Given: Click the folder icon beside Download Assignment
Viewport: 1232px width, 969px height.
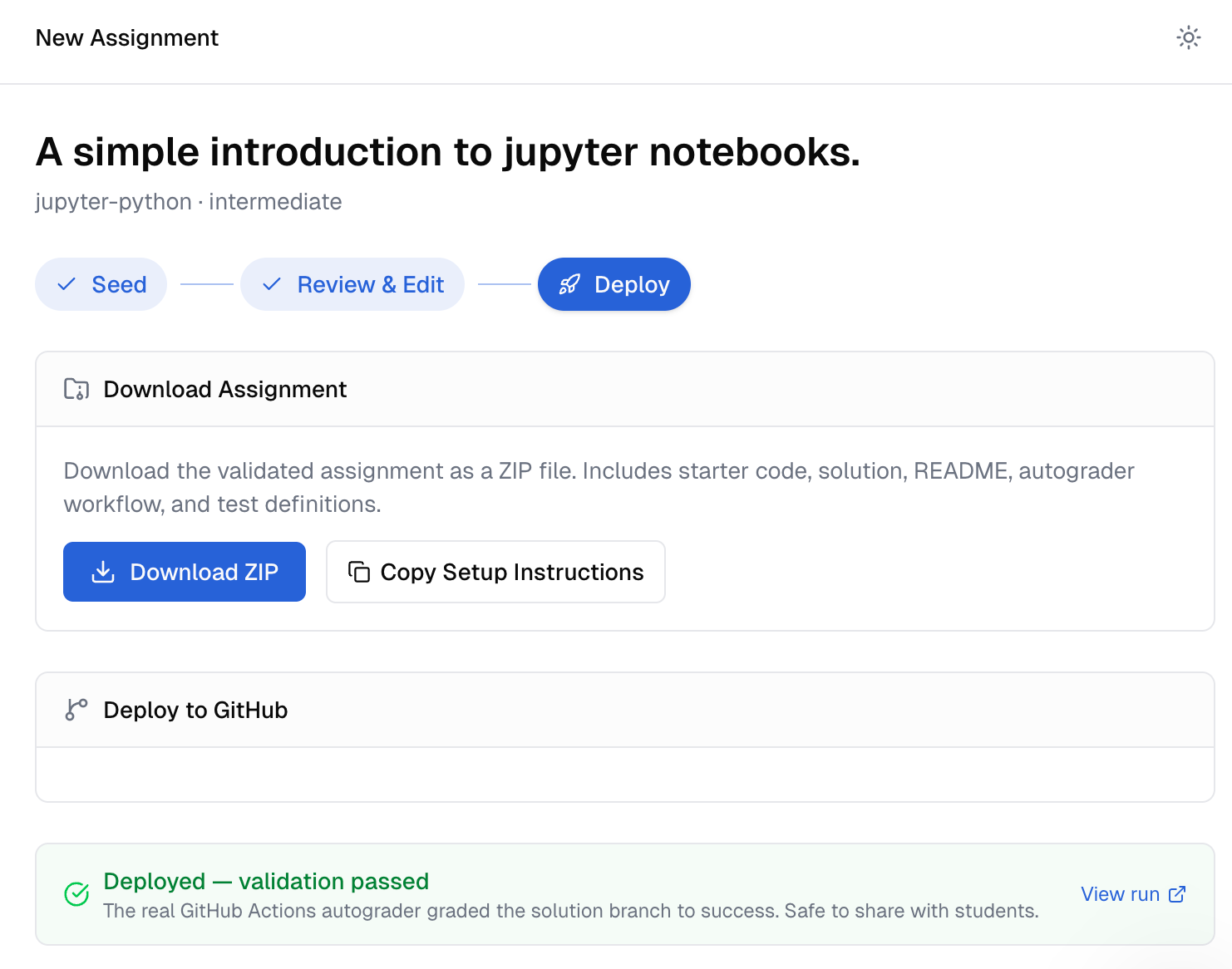Looking at the screenshot, I should [76, 389].
